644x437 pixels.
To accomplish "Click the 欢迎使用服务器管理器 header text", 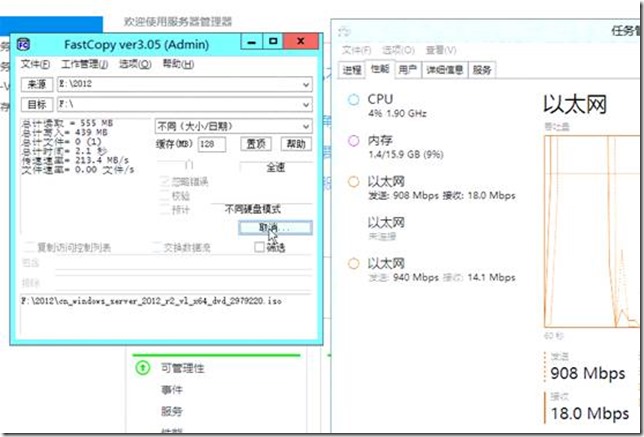I will tap(178, 21).
